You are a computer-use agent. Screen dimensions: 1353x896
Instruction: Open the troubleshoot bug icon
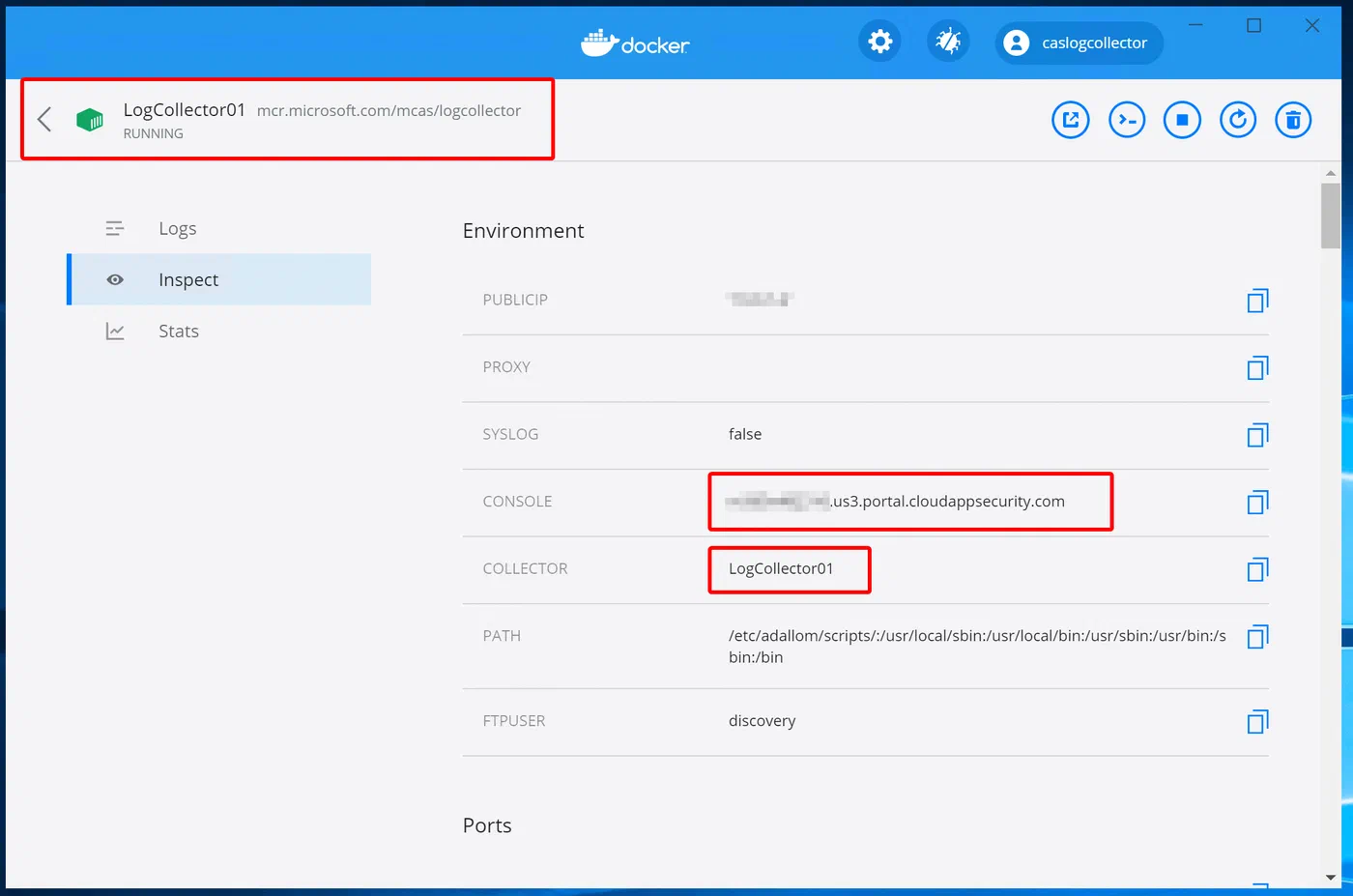948,42
